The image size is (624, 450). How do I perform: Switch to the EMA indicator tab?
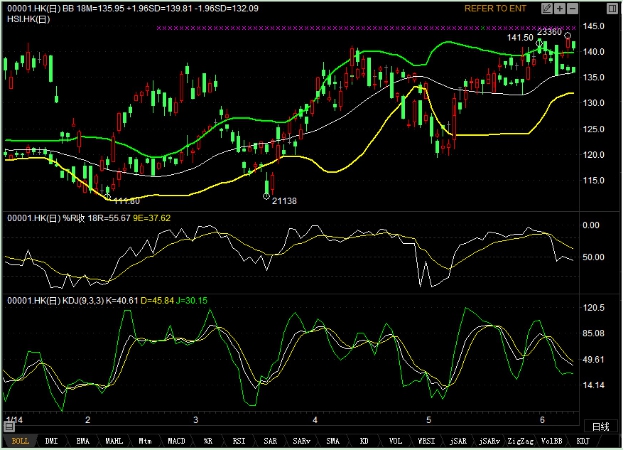pyautogui.click(x=82, y=440)
